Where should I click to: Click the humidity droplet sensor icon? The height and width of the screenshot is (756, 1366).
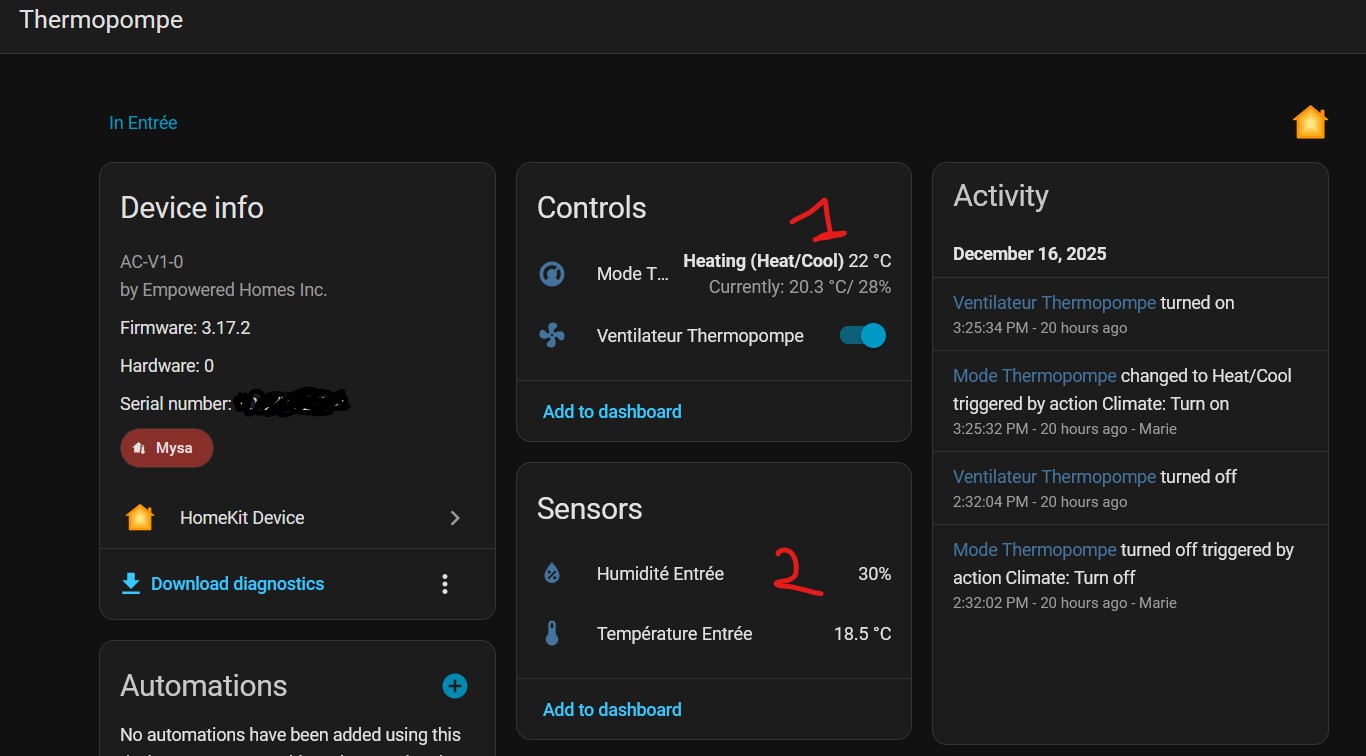(x=552, y=574)
